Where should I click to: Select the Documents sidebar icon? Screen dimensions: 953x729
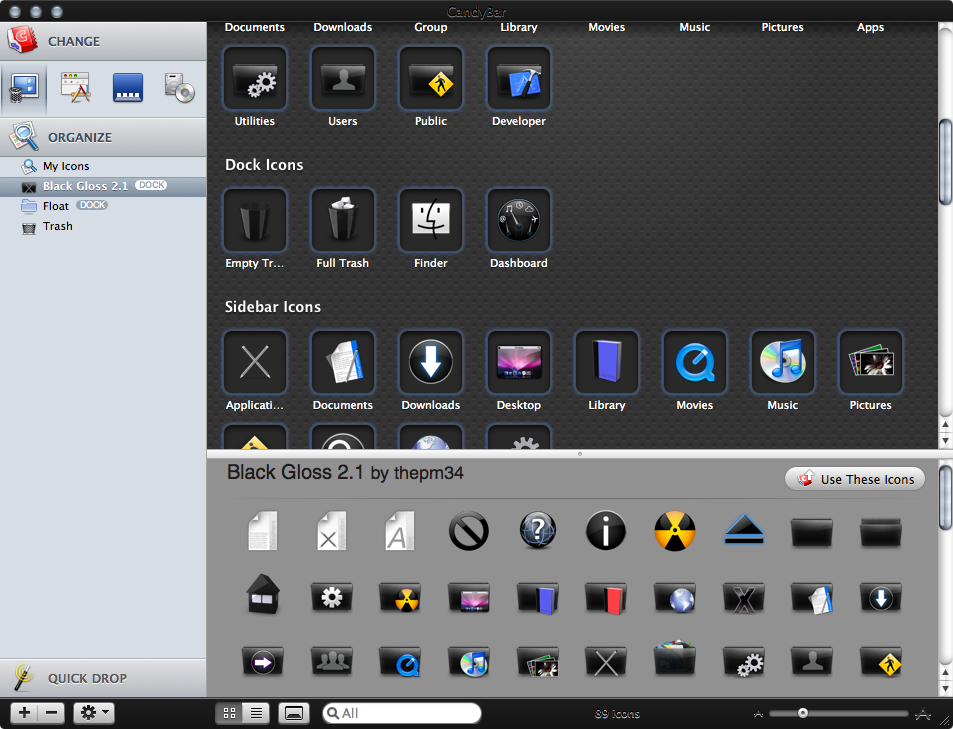pos(343,362)
